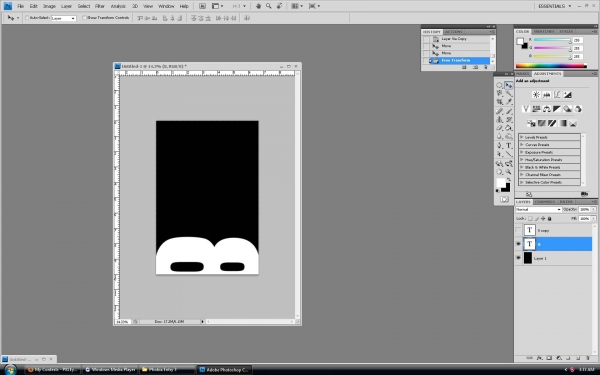
Task: Delete current state trash icon in History
Action: pyautogui.click(x=486, y=67)
